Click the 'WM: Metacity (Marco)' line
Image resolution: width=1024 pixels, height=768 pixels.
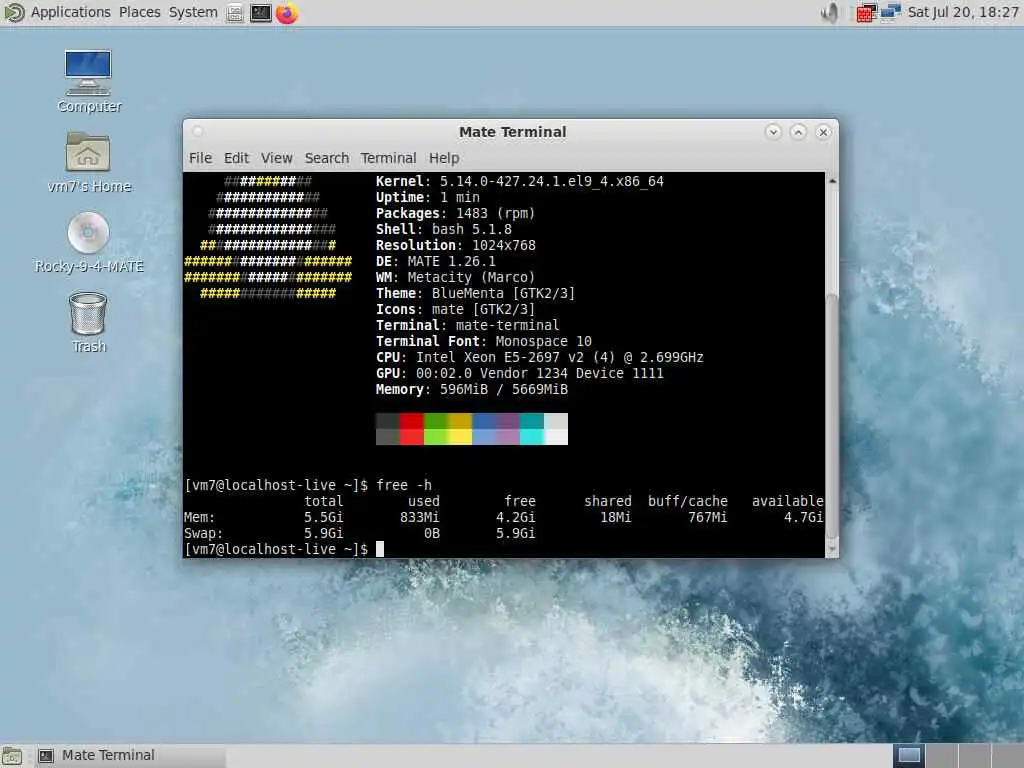(455, 277)
